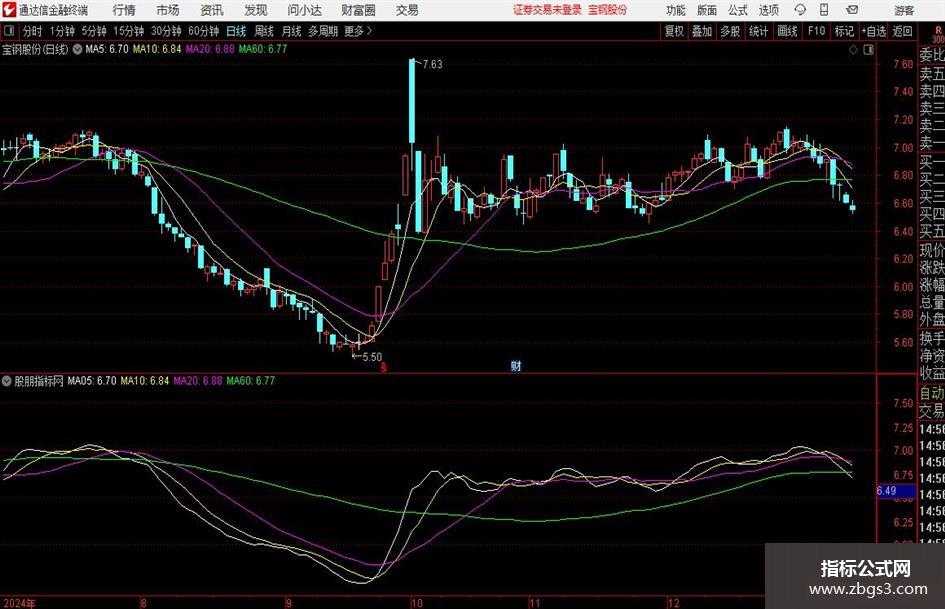The height and width of the screenshot is (609, 945).
Task: Open the 财富圈 menu
Action: point(358,10)
